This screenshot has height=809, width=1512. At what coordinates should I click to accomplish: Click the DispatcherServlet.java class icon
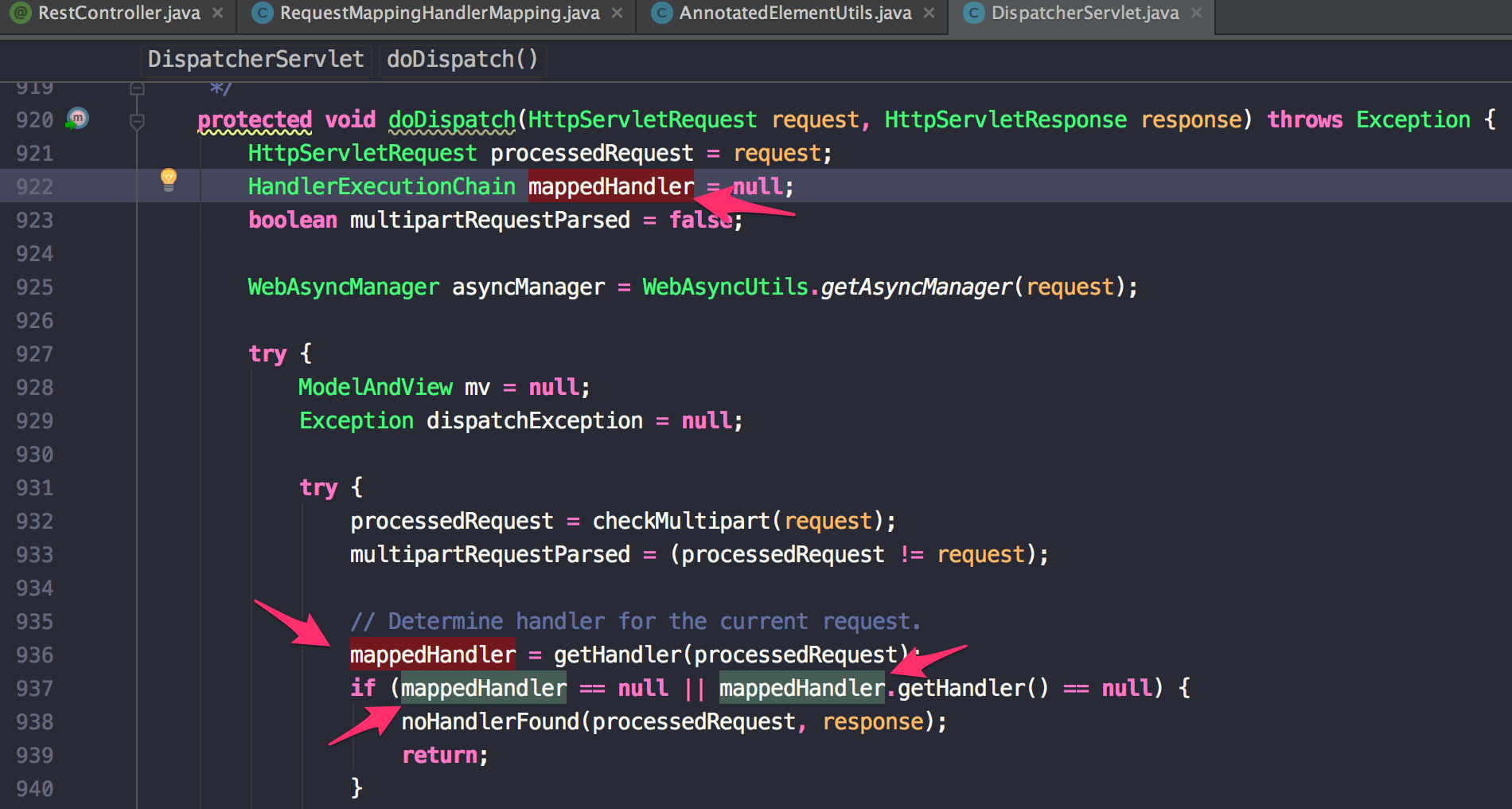point(973,13)
